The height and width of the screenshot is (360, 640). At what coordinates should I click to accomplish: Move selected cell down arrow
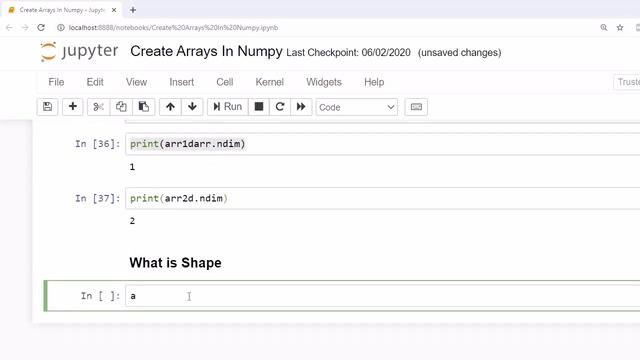192,107
